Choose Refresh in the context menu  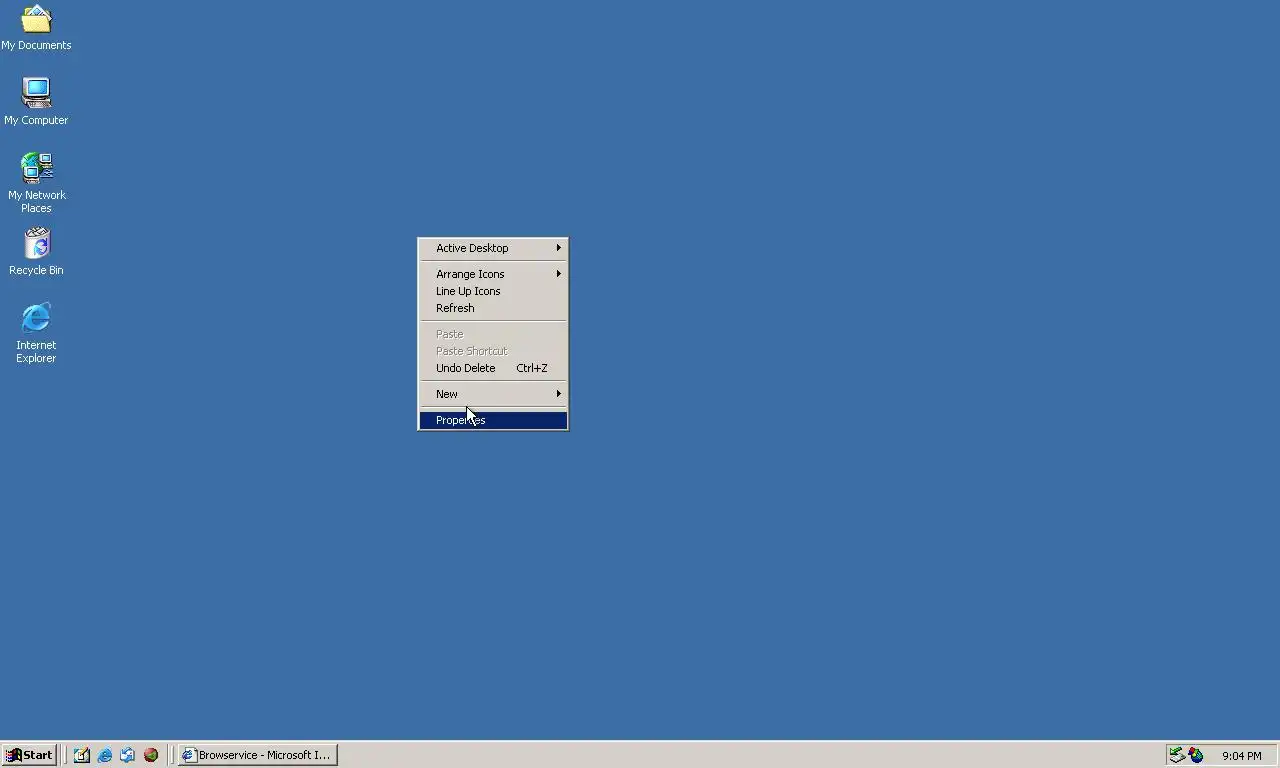tap(493, 308)
